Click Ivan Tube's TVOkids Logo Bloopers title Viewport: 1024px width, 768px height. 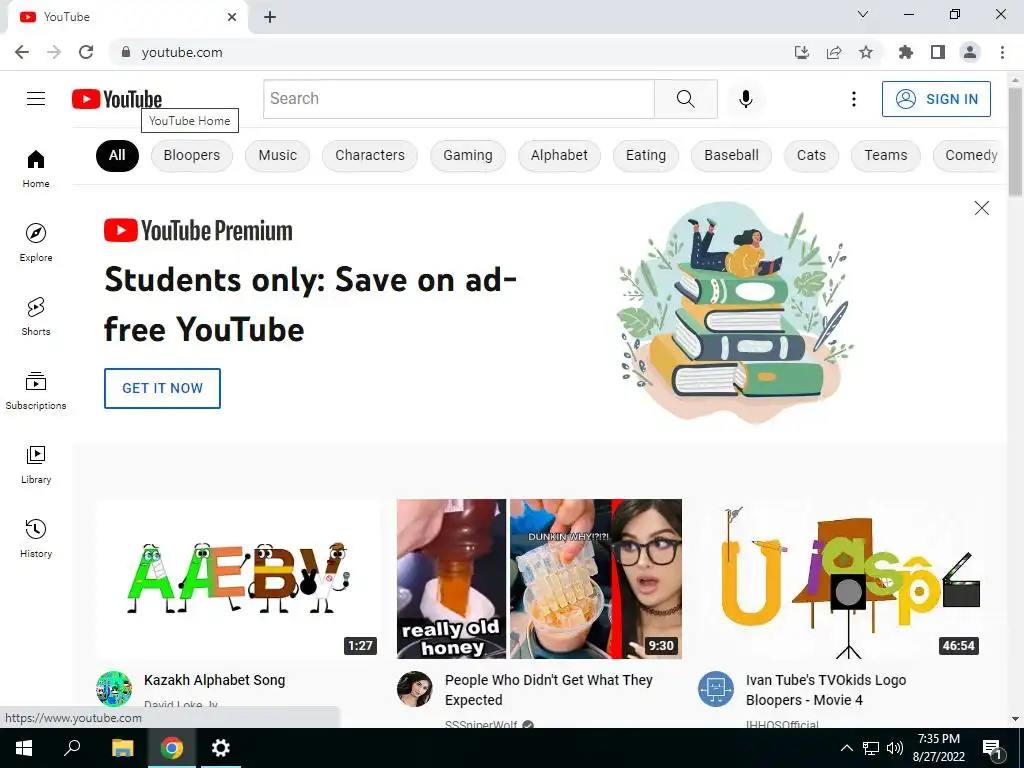(825, 690)
